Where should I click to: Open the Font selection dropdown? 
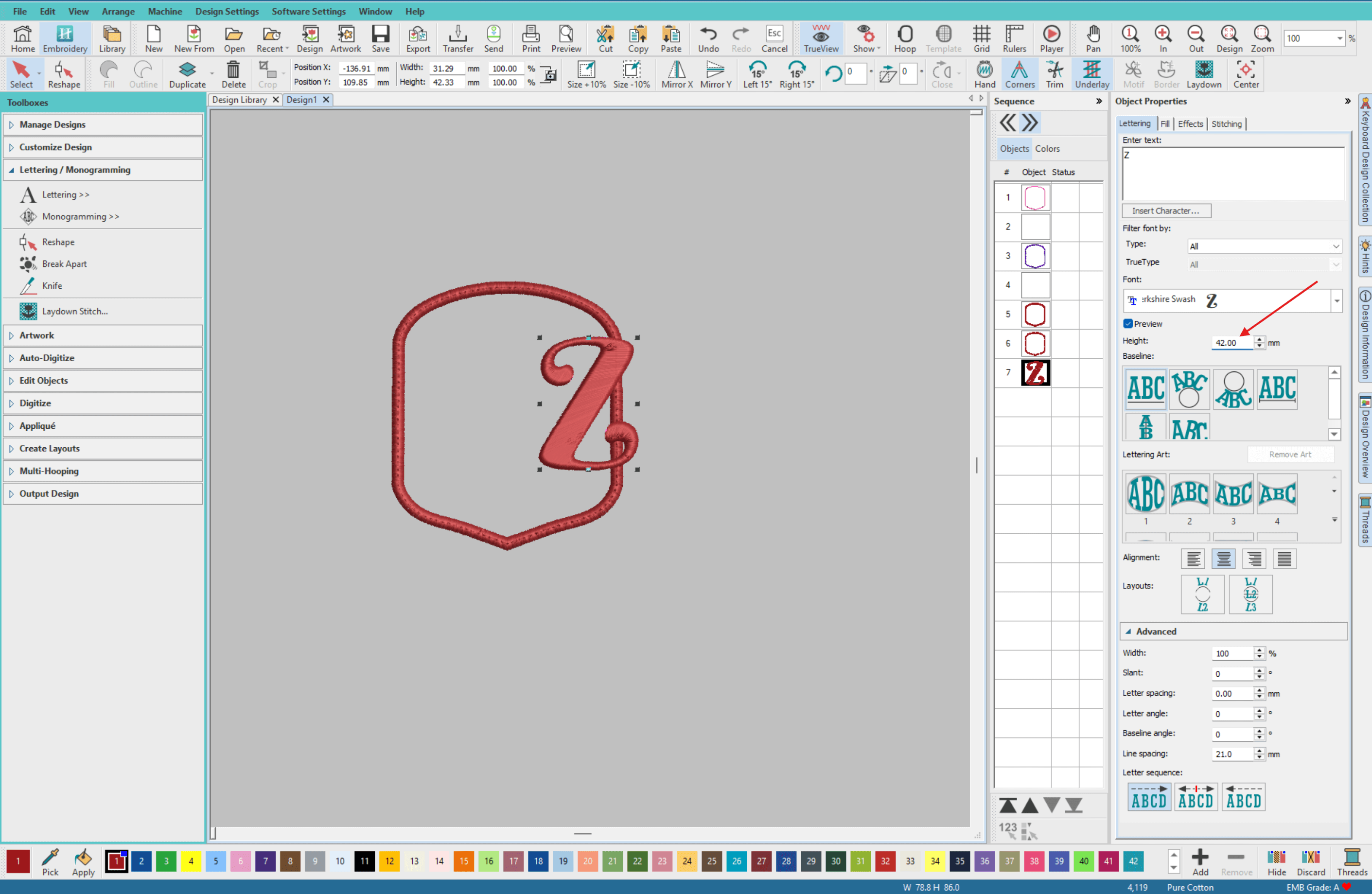[x=1336, y=300]
